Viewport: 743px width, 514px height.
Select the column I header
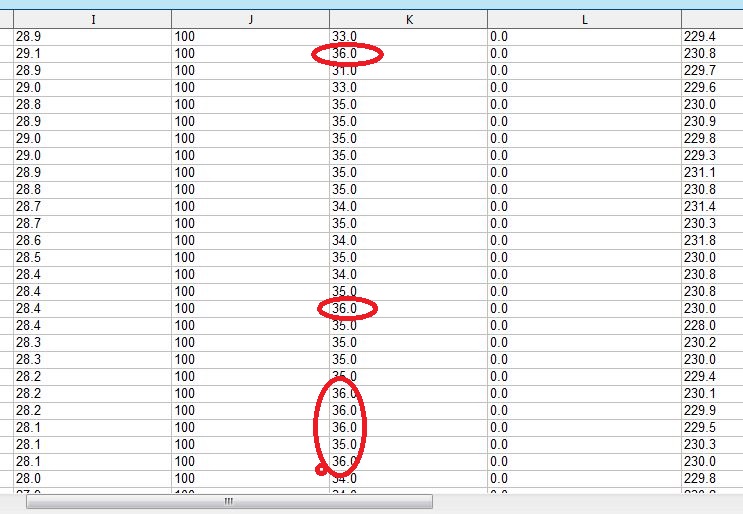(92, 19)
